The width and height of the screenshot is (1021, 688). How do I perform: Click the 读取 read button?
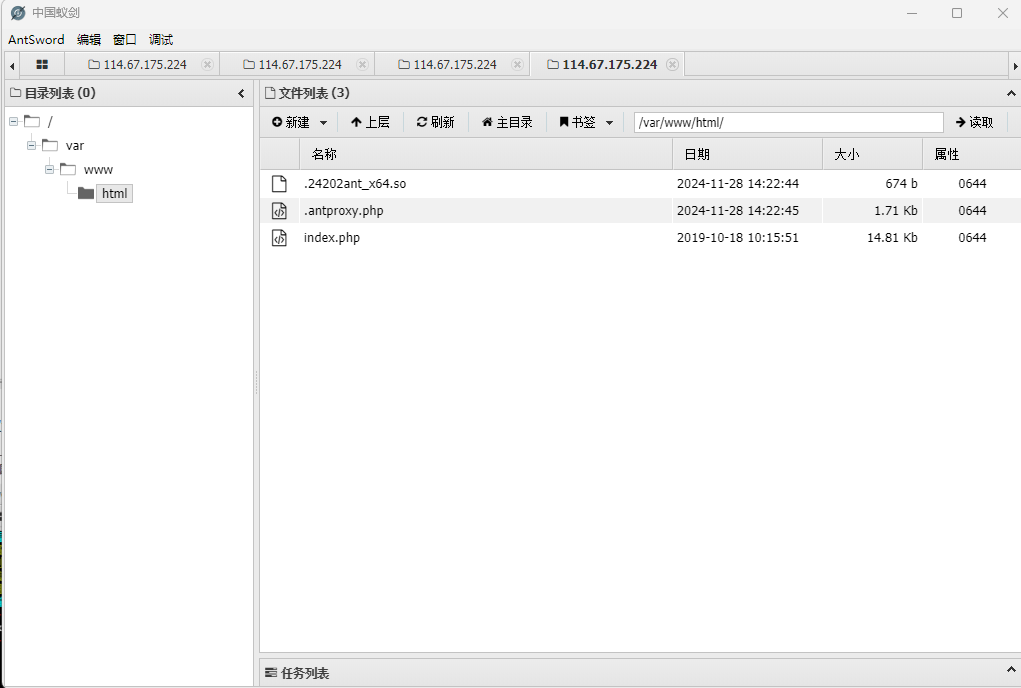974,122
